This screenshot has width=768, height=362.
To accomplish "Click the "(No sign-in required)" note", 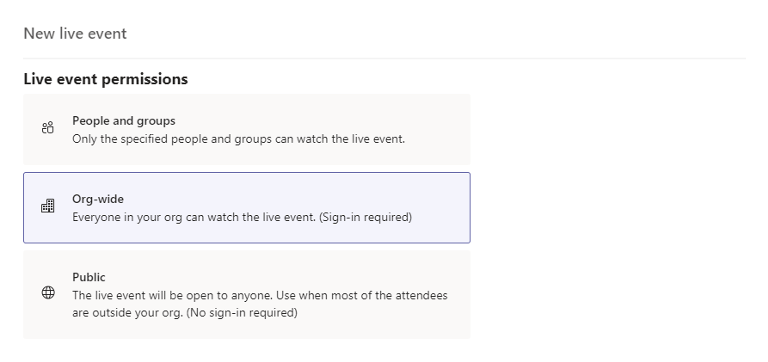I will 241,313.
